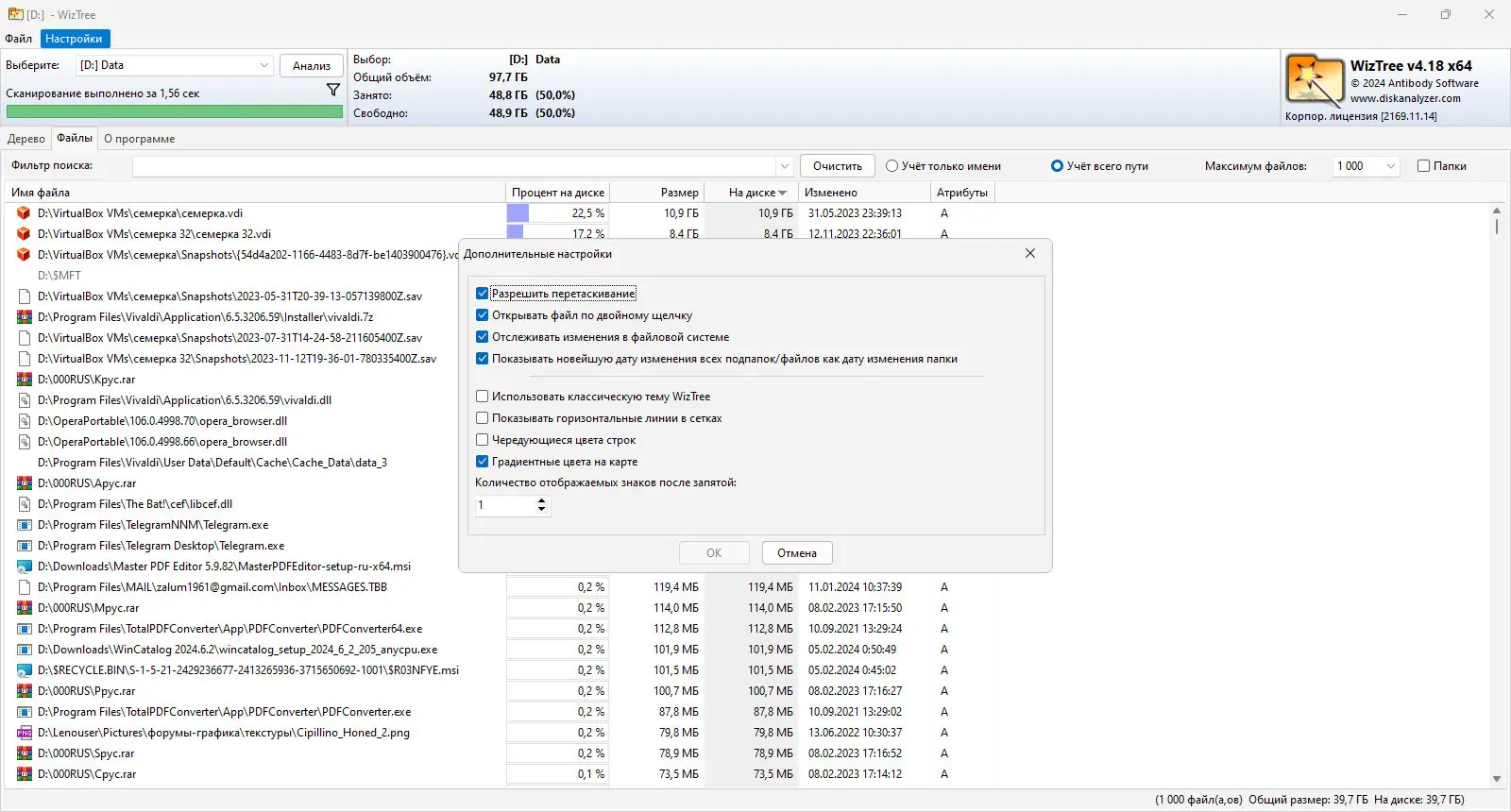This screenshot has width=1511, height=812.
Task: Close the Дополнительные настройки dialog
Action: pyautogui.click(x=1030, y=253)
